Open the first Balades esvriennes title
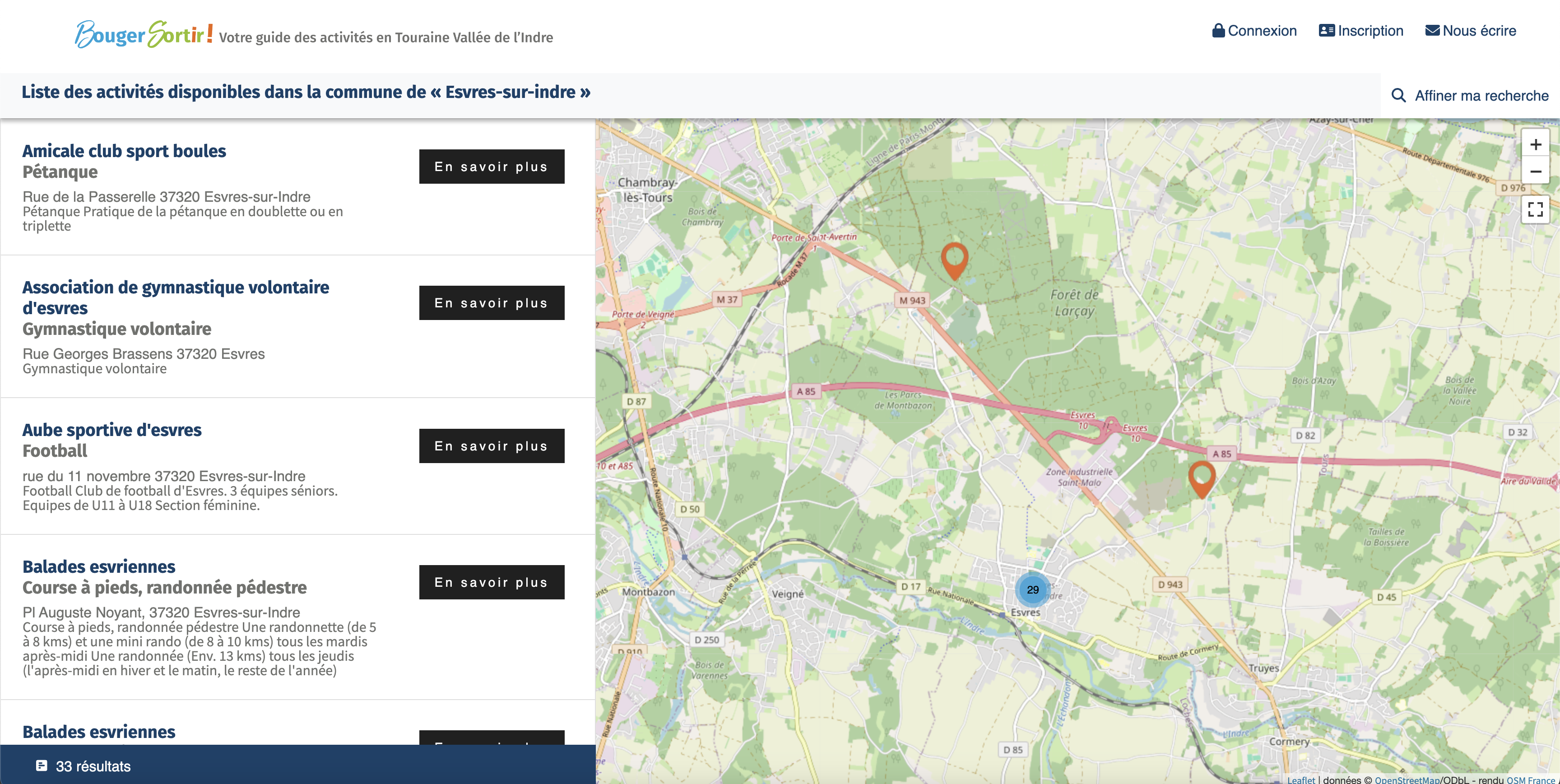The height and width of the screenshot is (784, 1560). (99, 566)
